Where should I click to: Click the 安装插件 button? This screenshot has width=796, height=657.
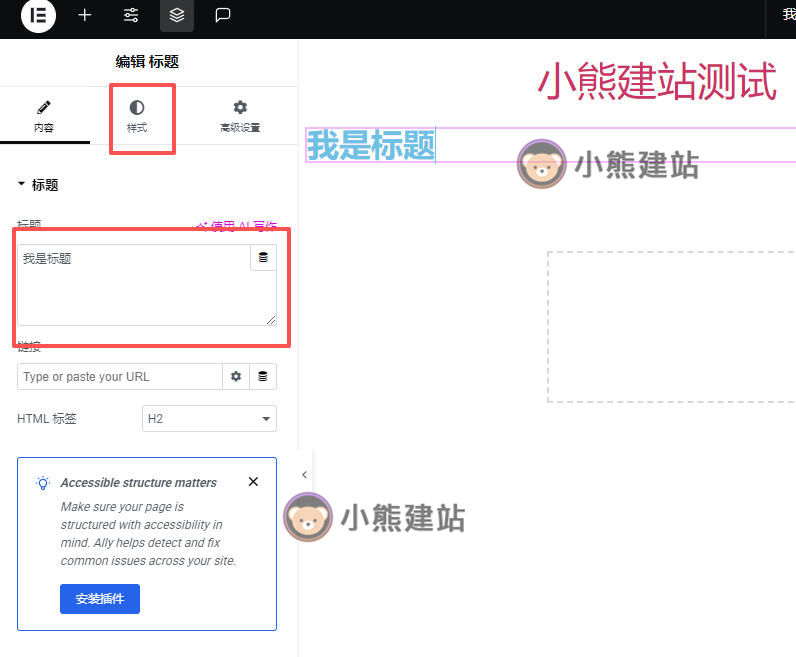(100, 599)
